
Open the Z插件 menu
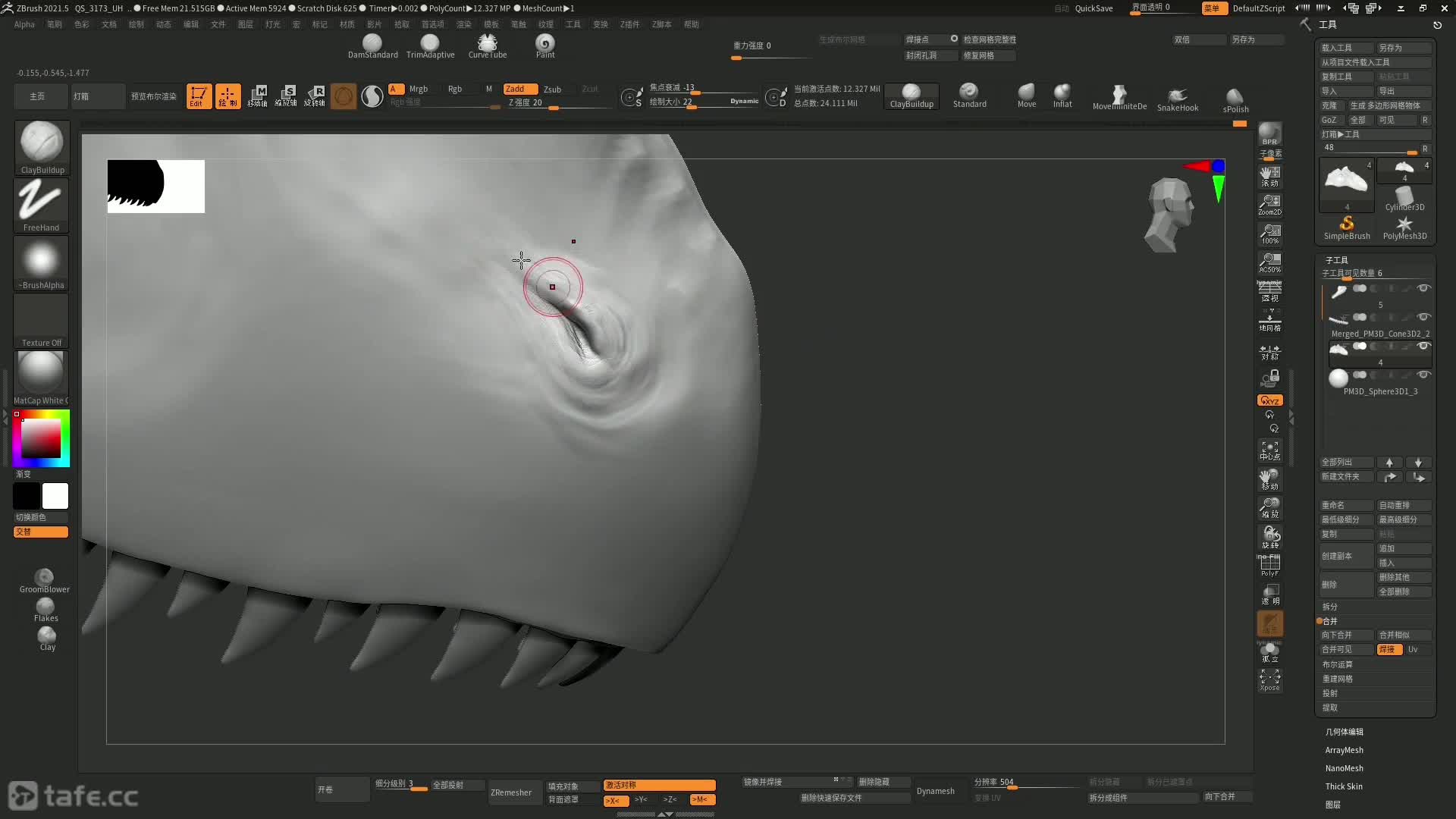tap(629, 24)
